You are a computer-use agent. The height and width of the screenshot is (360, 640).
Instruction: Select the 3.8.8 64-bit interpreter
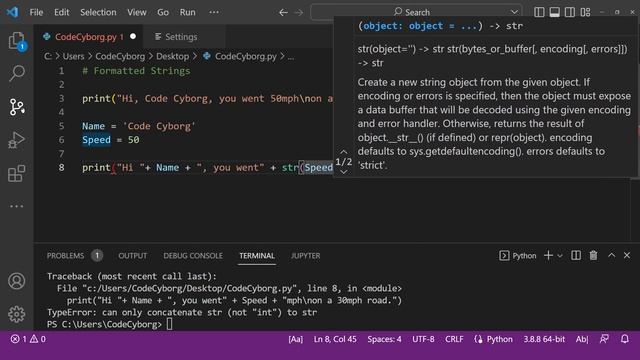(544, 339)
